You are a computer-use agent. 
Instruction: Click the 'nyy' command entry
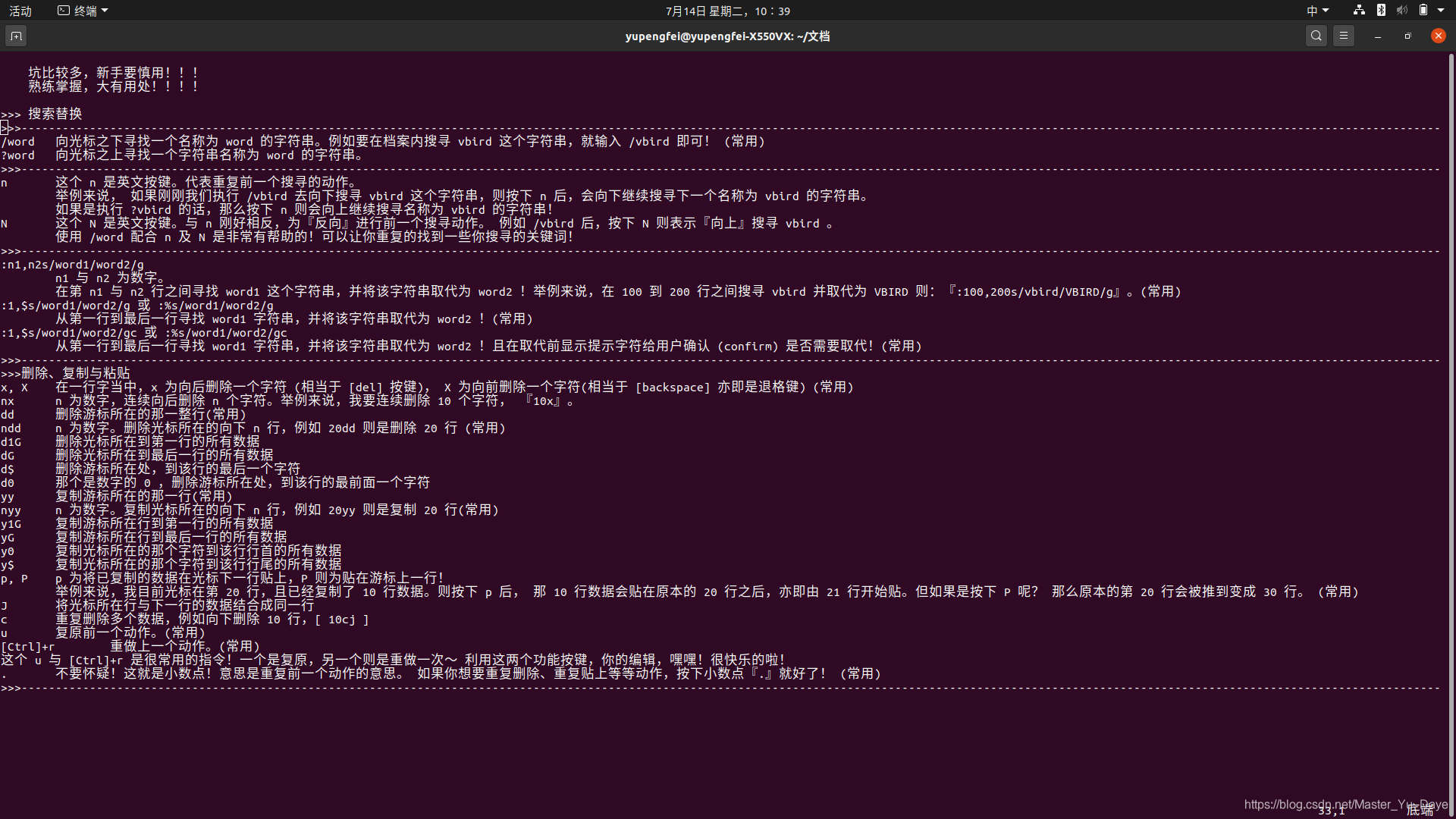tap(11, 510)
